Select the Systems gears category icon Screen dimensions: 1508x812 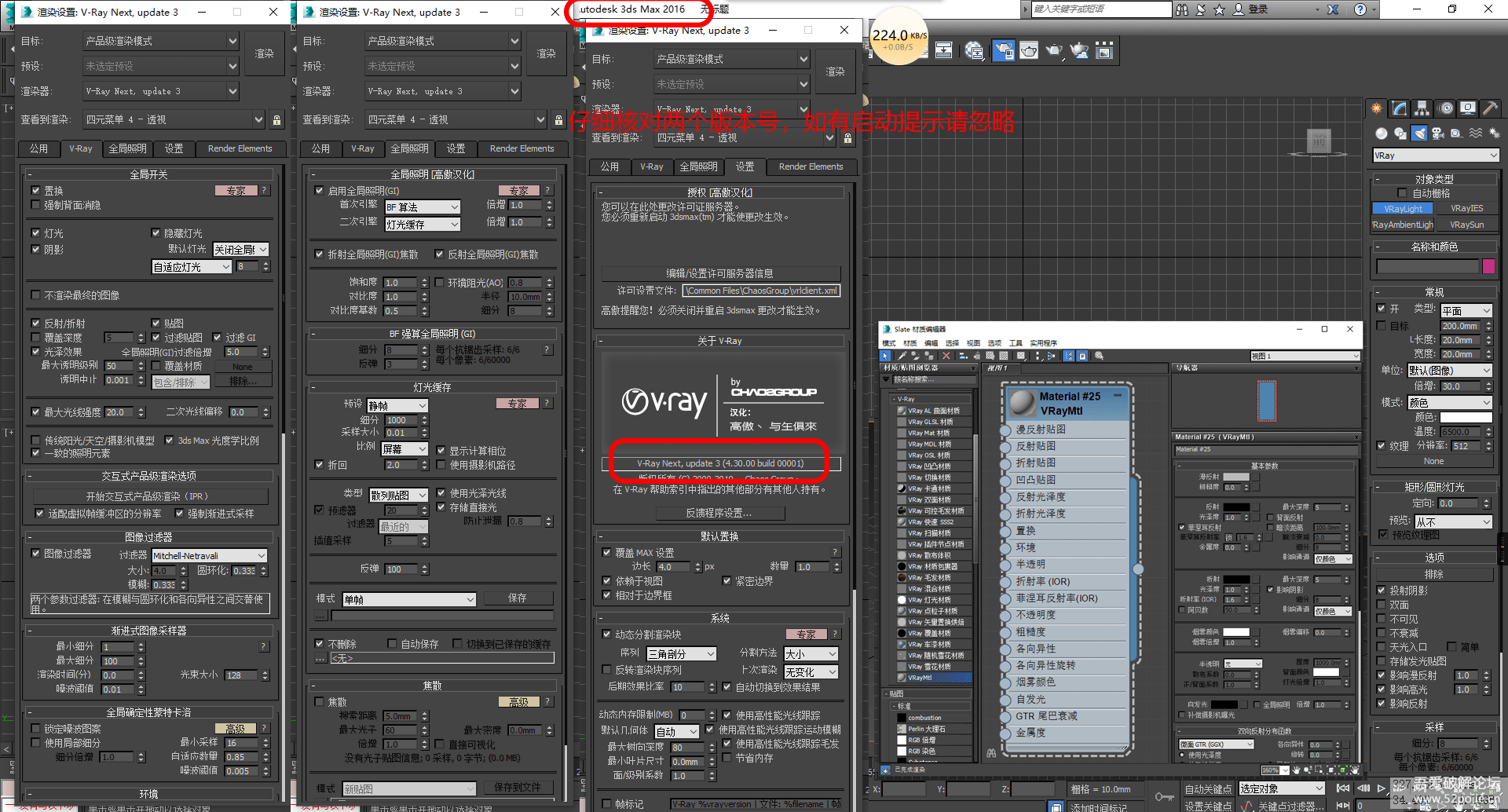(x=1494, y=134)
